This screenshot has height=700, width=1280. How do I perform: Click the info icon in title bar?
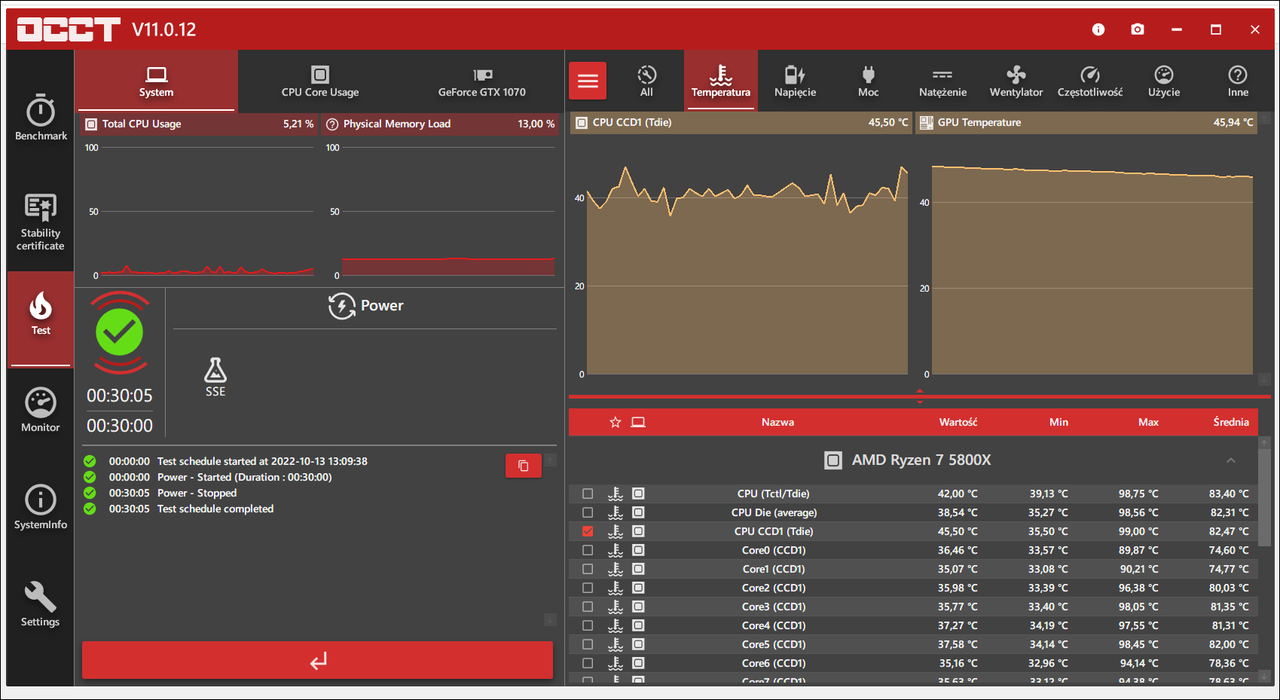click(x=1098, y=29)
